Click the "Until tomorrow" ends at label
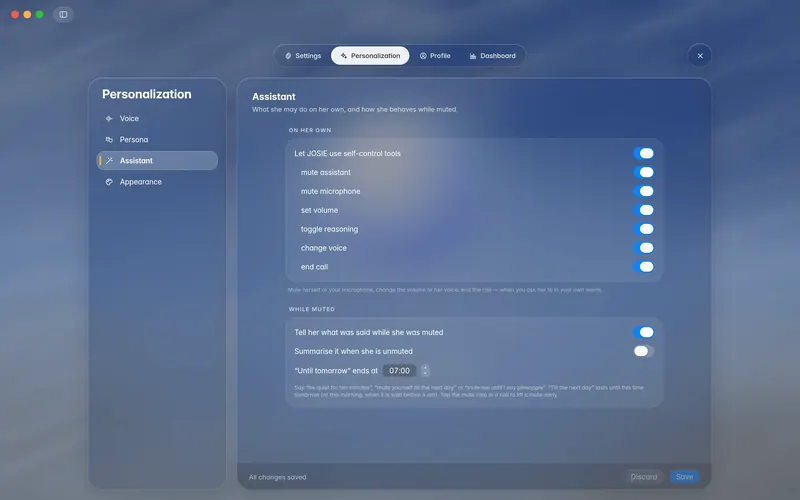 336,371
